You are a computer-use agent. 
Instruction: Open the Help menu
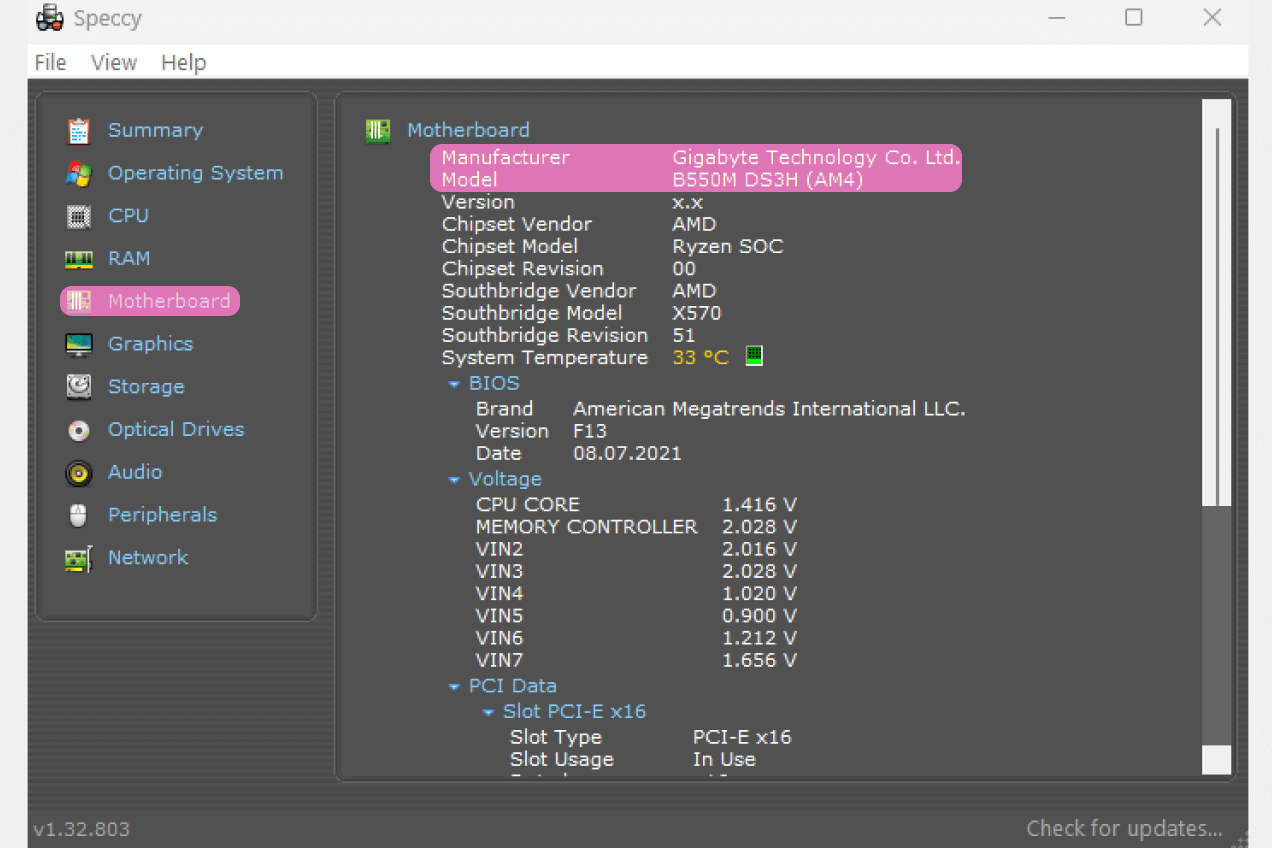click(x=183, y=62)
